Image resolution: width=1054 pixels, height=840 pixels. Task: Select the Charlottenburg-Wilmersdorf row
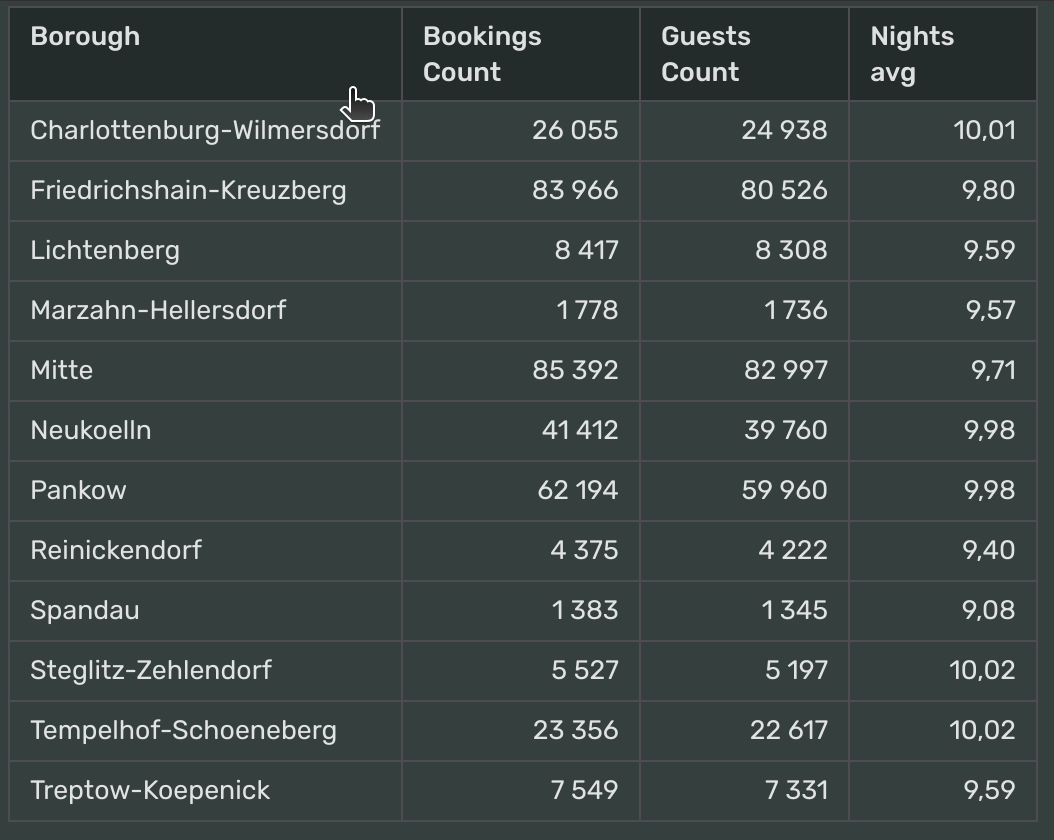(x=523, y=131)
